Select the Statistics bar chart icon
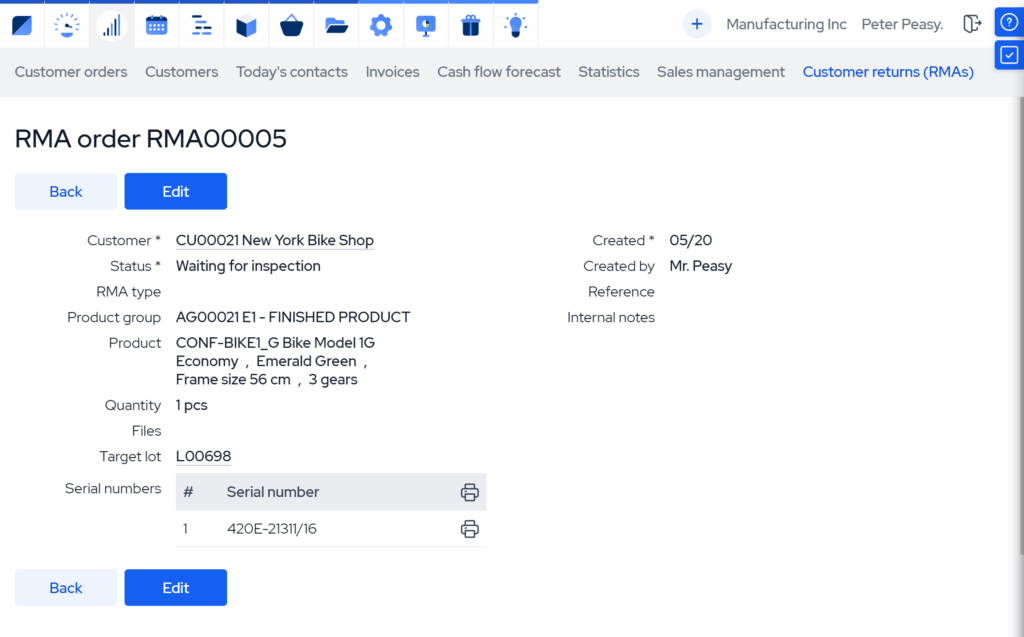This screenshot has height=637, width=1024. 111,24
